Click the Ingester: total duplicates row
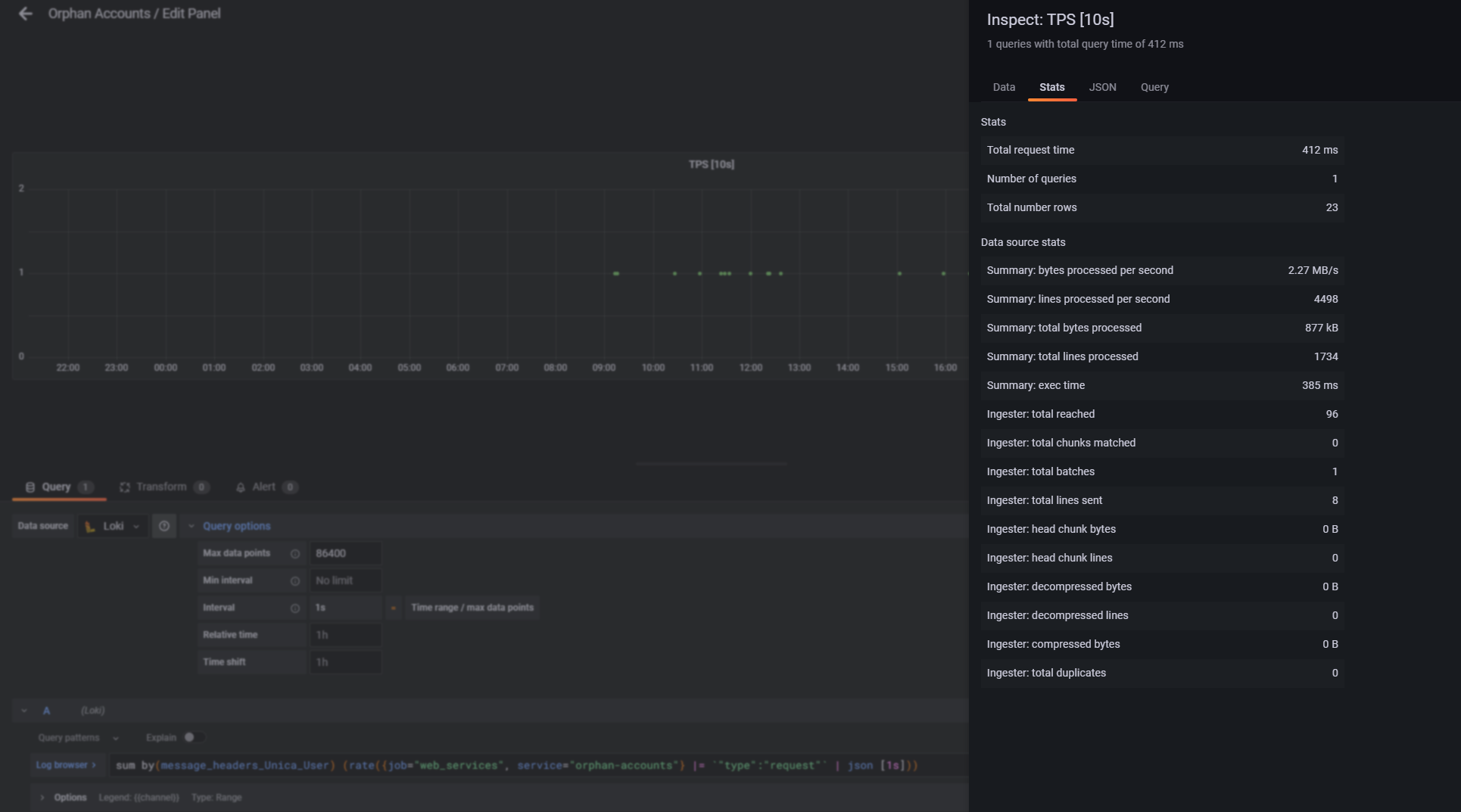The image size is (1461, 812). click(x=1162, y=673)
